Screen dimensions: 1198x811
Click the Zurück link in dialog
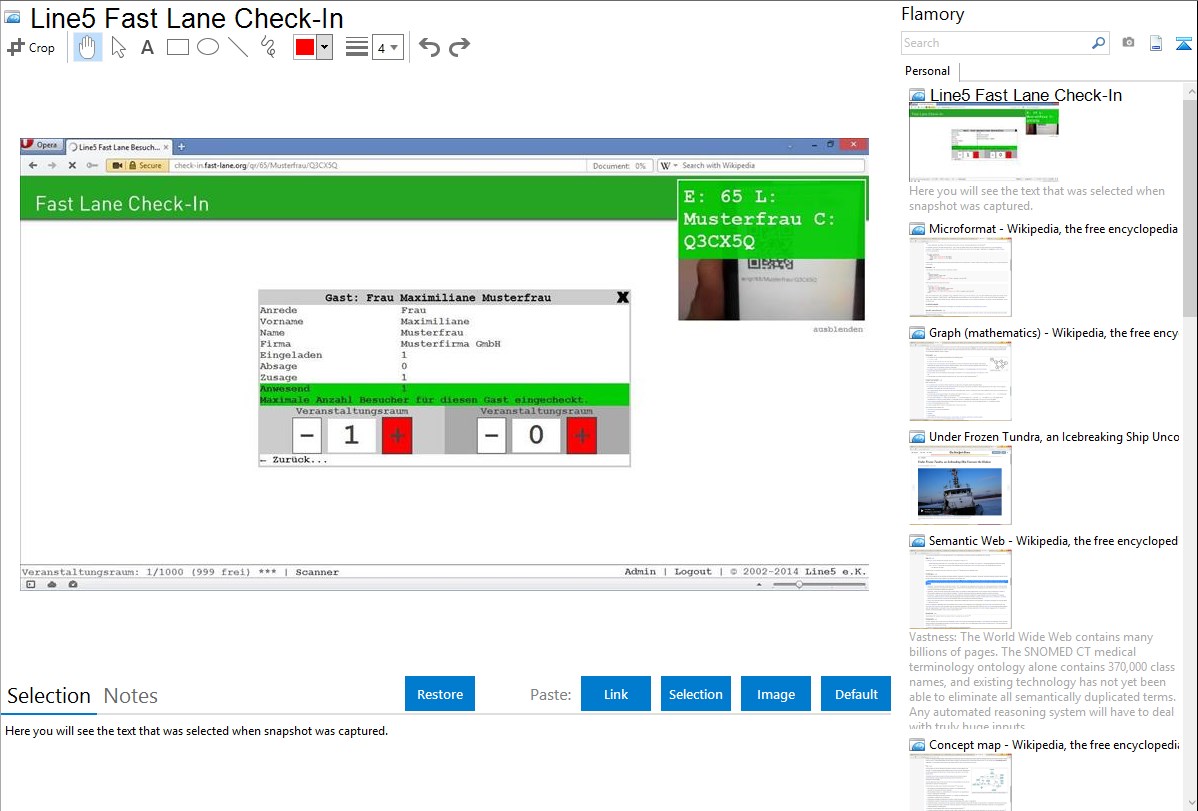coord(293,459)
